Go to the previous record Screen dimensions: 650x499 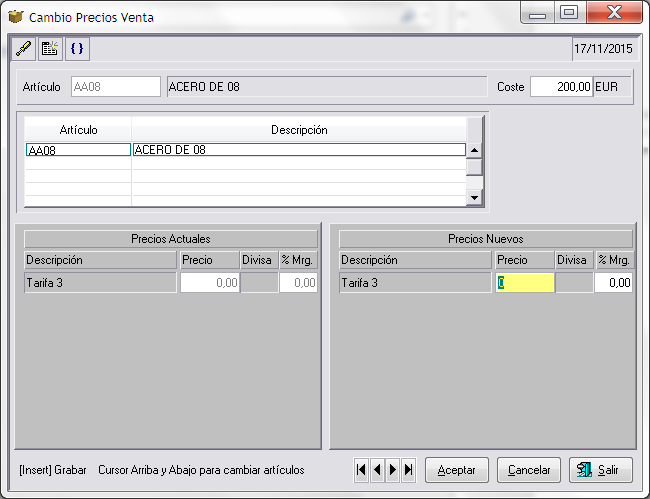click(377, 470)
